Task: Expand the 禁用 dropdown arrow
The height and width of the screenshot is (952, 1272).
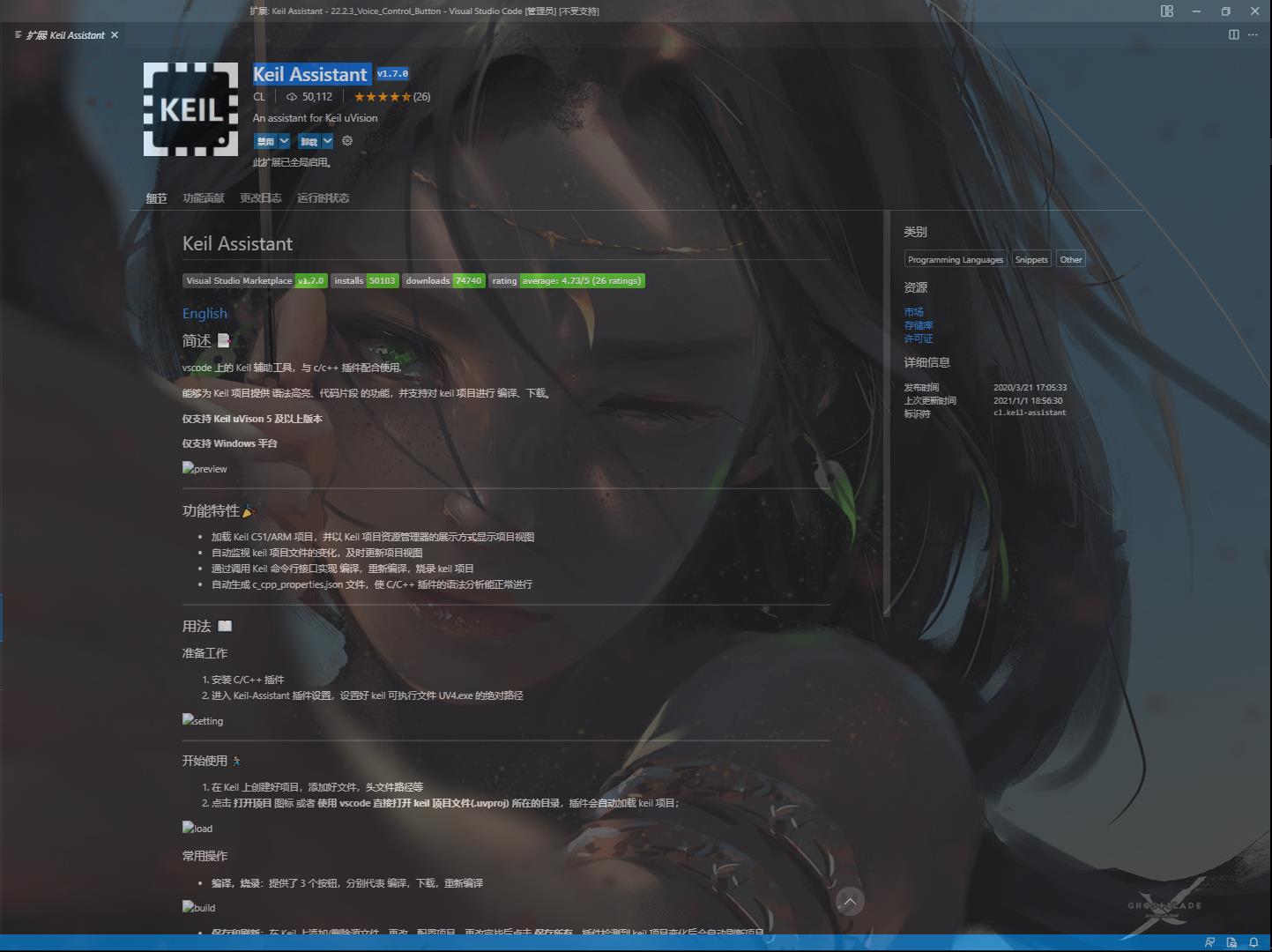Action: [x=284, y=141]
